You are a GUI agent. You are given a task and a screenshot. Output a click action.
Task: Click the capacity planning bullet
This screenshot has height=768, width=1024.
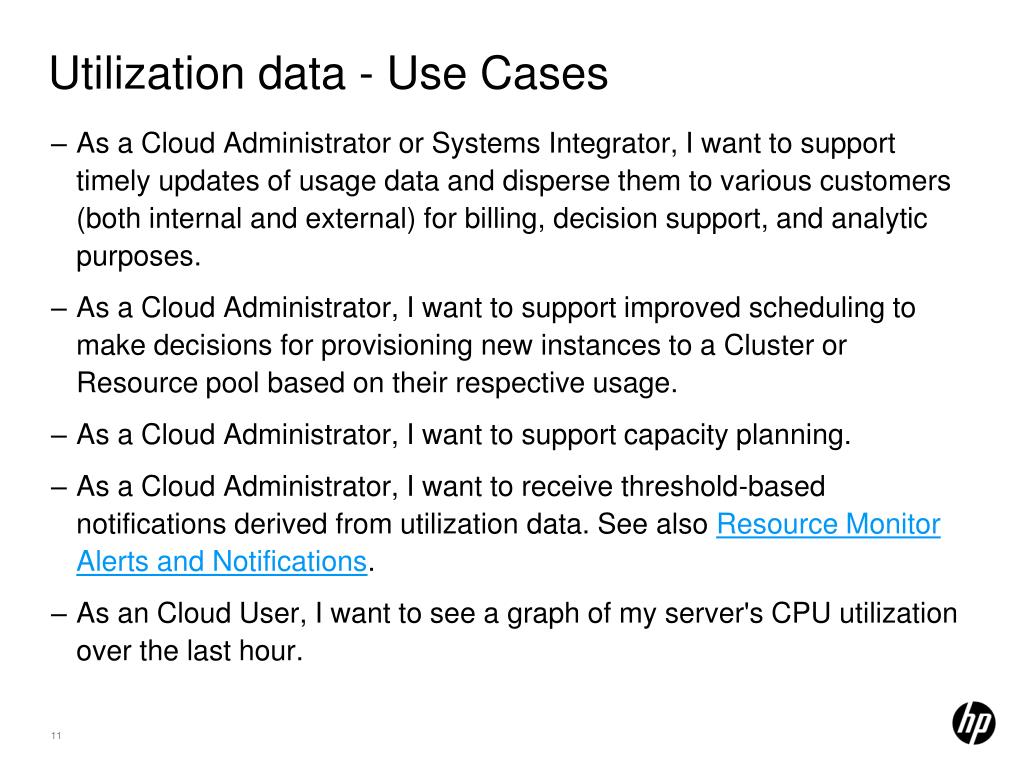pos(464,436)
